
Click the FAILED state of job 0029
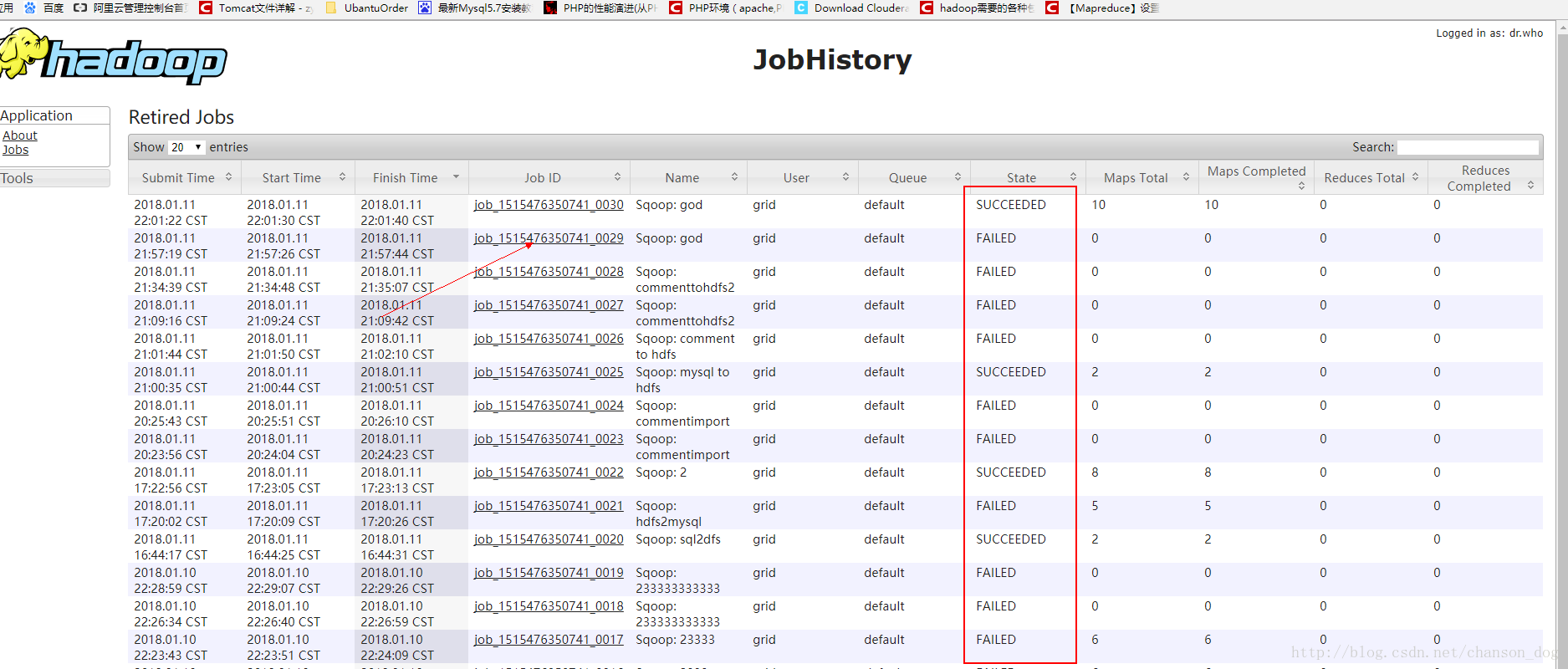[996, 238]
